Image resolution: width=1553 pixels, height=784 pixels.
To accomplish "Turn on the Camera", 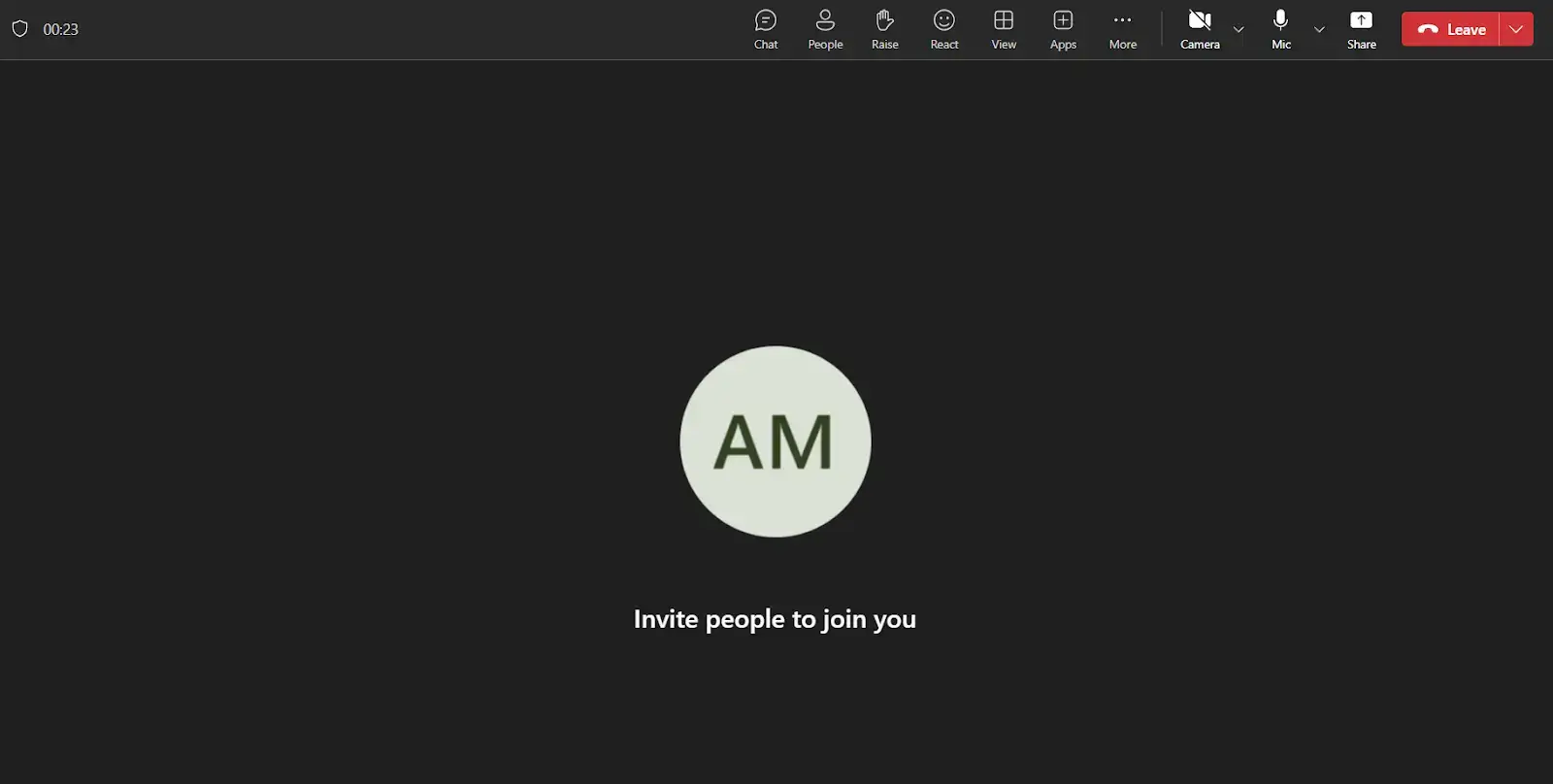I will click(x=1200, y=29).
